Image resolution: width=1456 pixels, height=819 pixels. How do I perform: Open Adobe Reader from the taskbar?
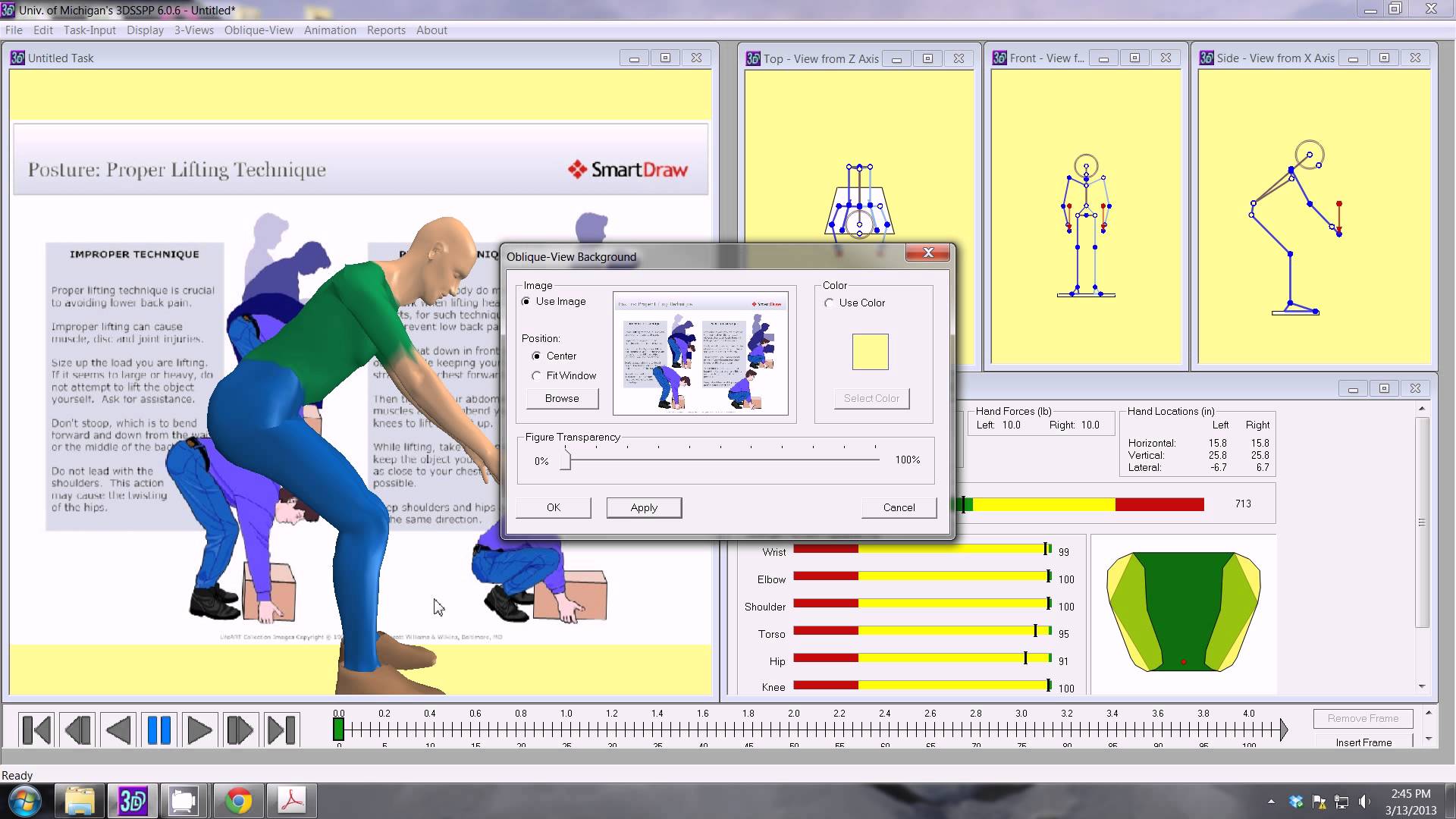click(x=292, y=801)
